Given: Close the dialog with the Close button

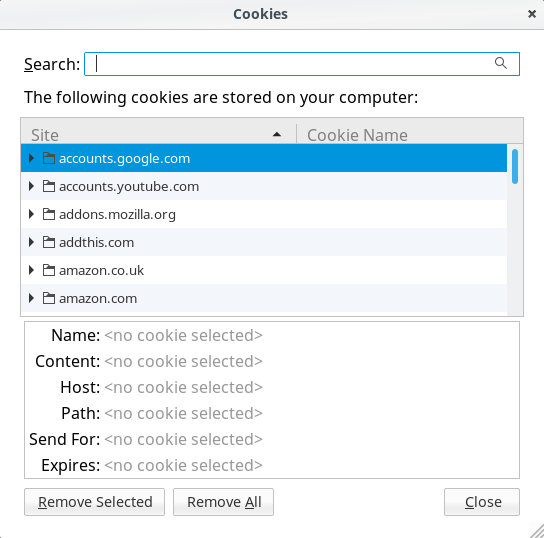Looking at the screenshot, I should 482,502.
